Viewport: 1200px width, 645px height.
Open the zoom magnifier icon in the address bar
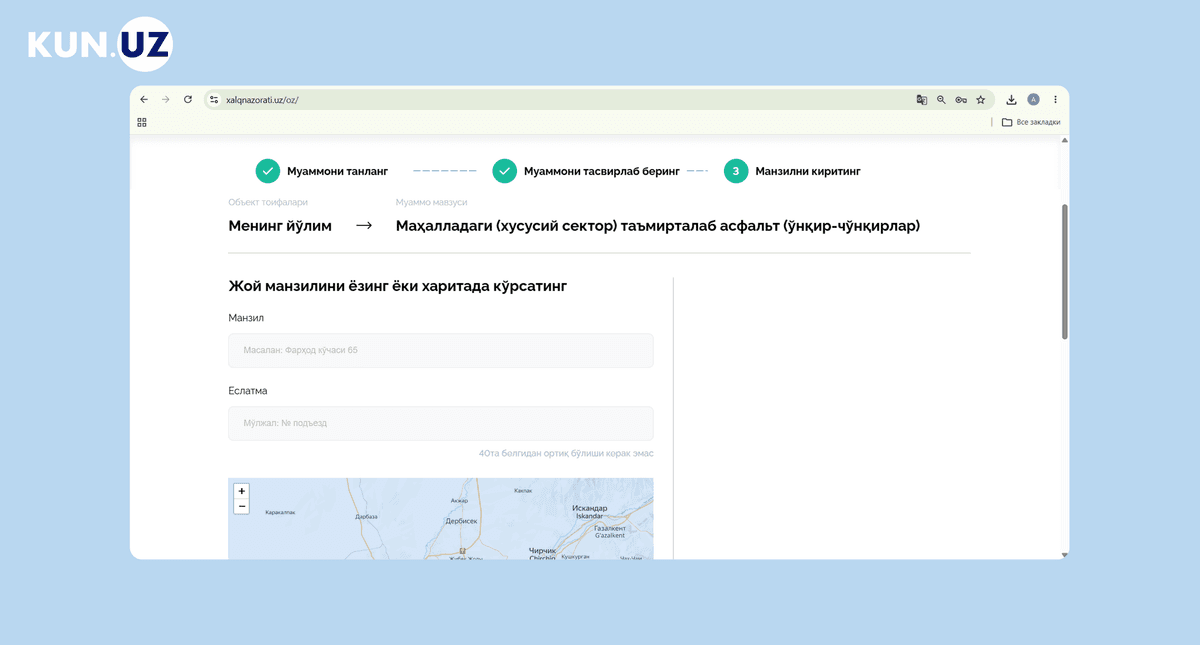tap(941, 100)
